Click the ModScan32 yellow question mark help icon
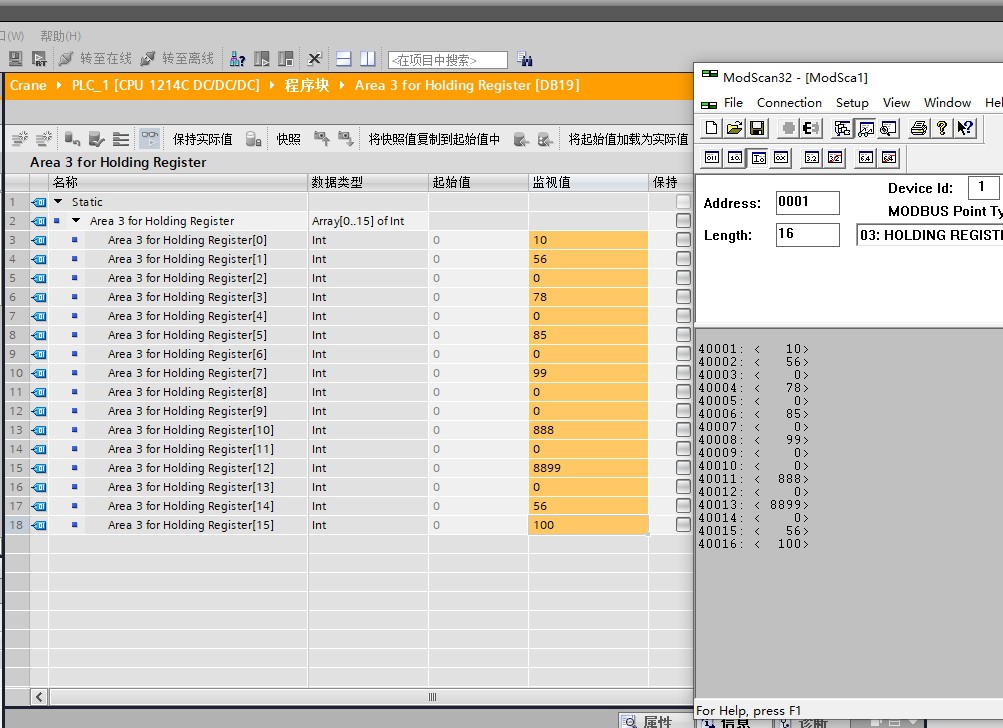 pyautogui.click(x=941, y=128)
